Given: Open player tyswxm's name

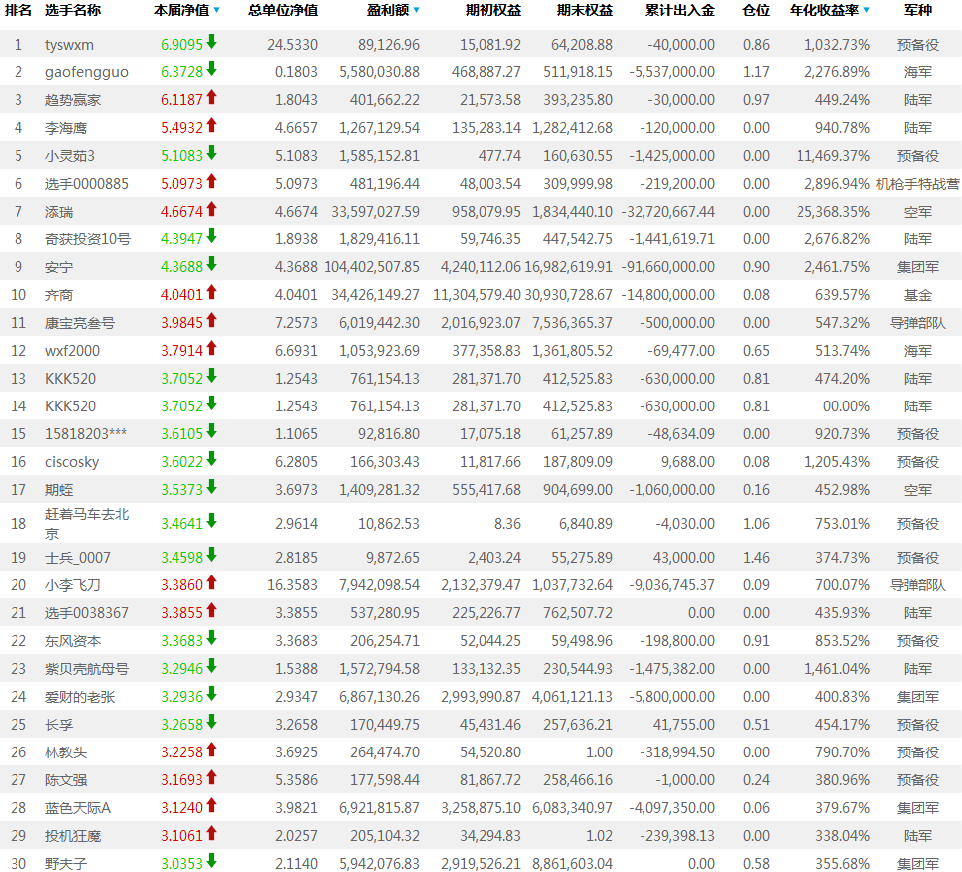Looking at the screenshot, I should (69, 45).
